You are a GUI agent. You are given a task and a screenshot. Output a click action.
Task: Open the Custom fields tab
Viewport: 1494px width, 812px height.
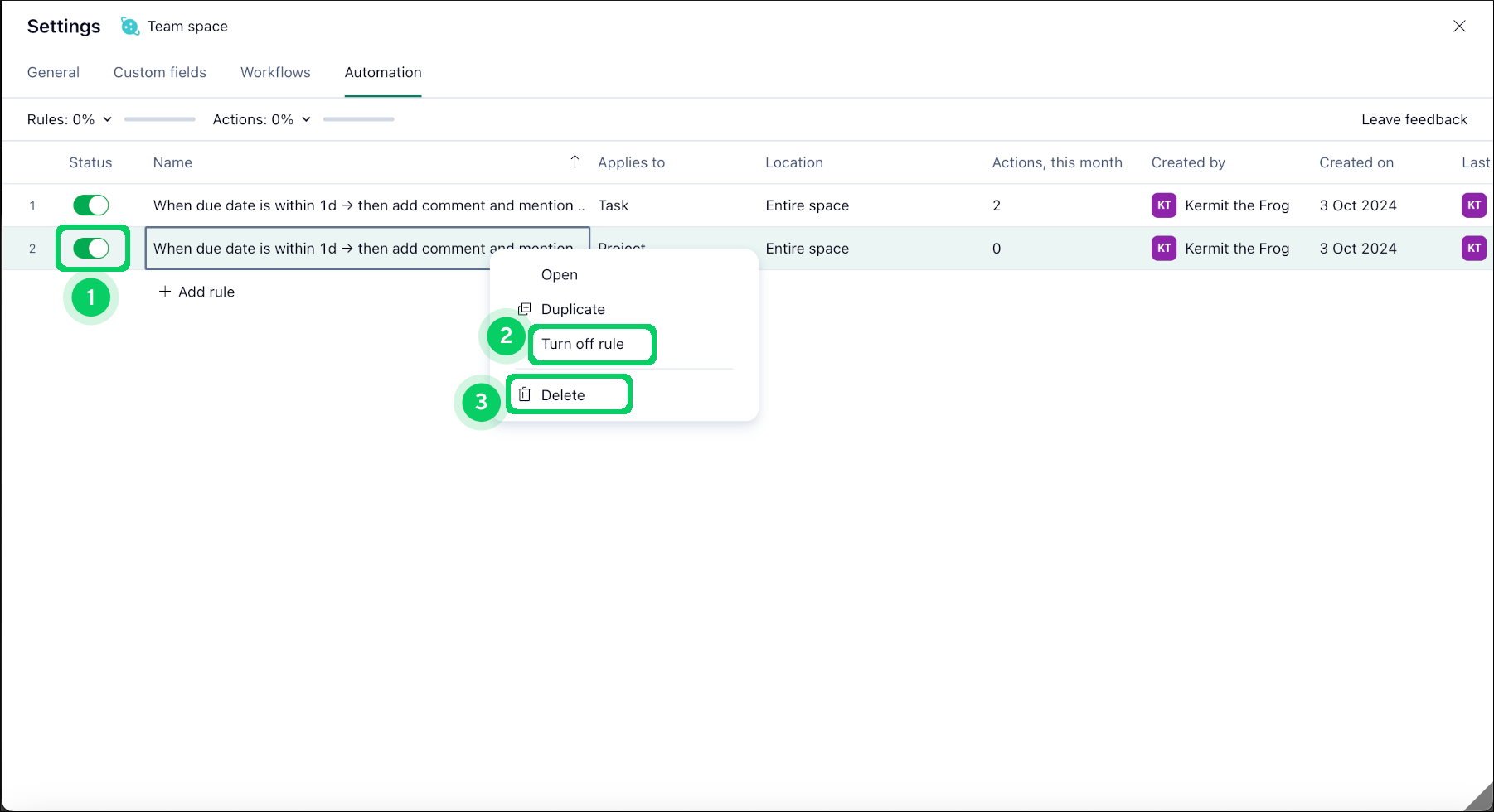tap(160, 73)
